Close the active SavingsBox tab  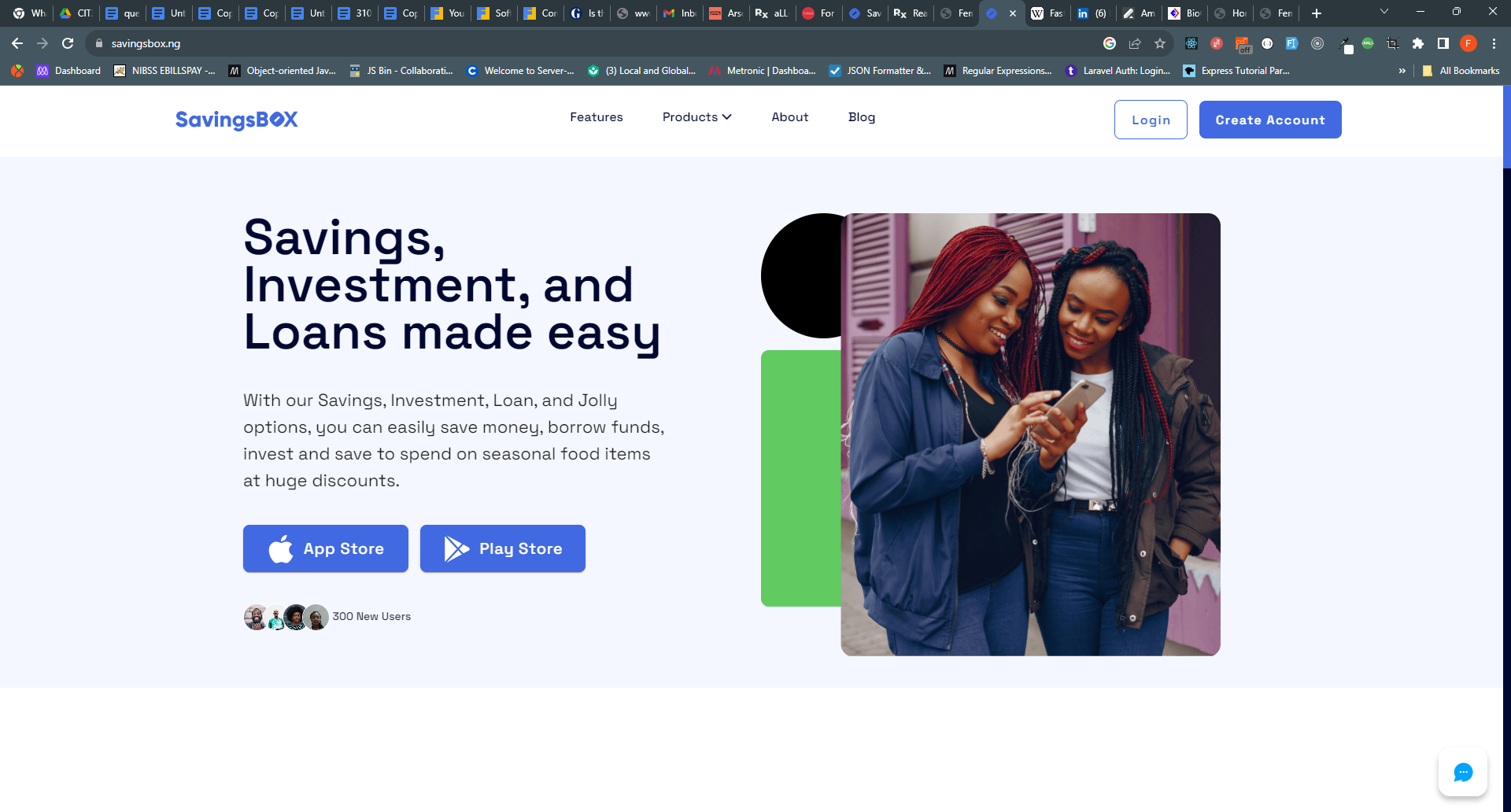tap(1013, 13)
